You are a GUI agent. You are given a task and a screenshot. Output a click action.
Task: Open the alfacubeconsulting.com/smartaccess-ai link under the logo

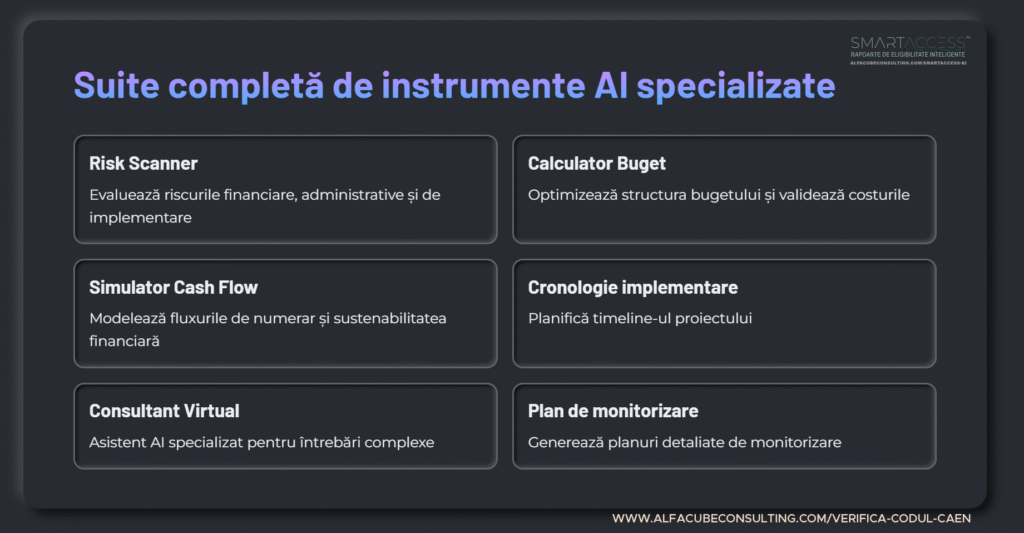coord(908,62)
